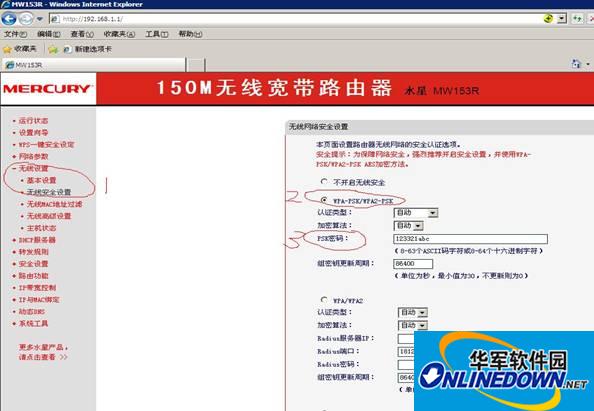The height and width of the screenshot is (411, 594).
Task: Open the recent pages dropdown arrow
Action: (x=40, y=19)
